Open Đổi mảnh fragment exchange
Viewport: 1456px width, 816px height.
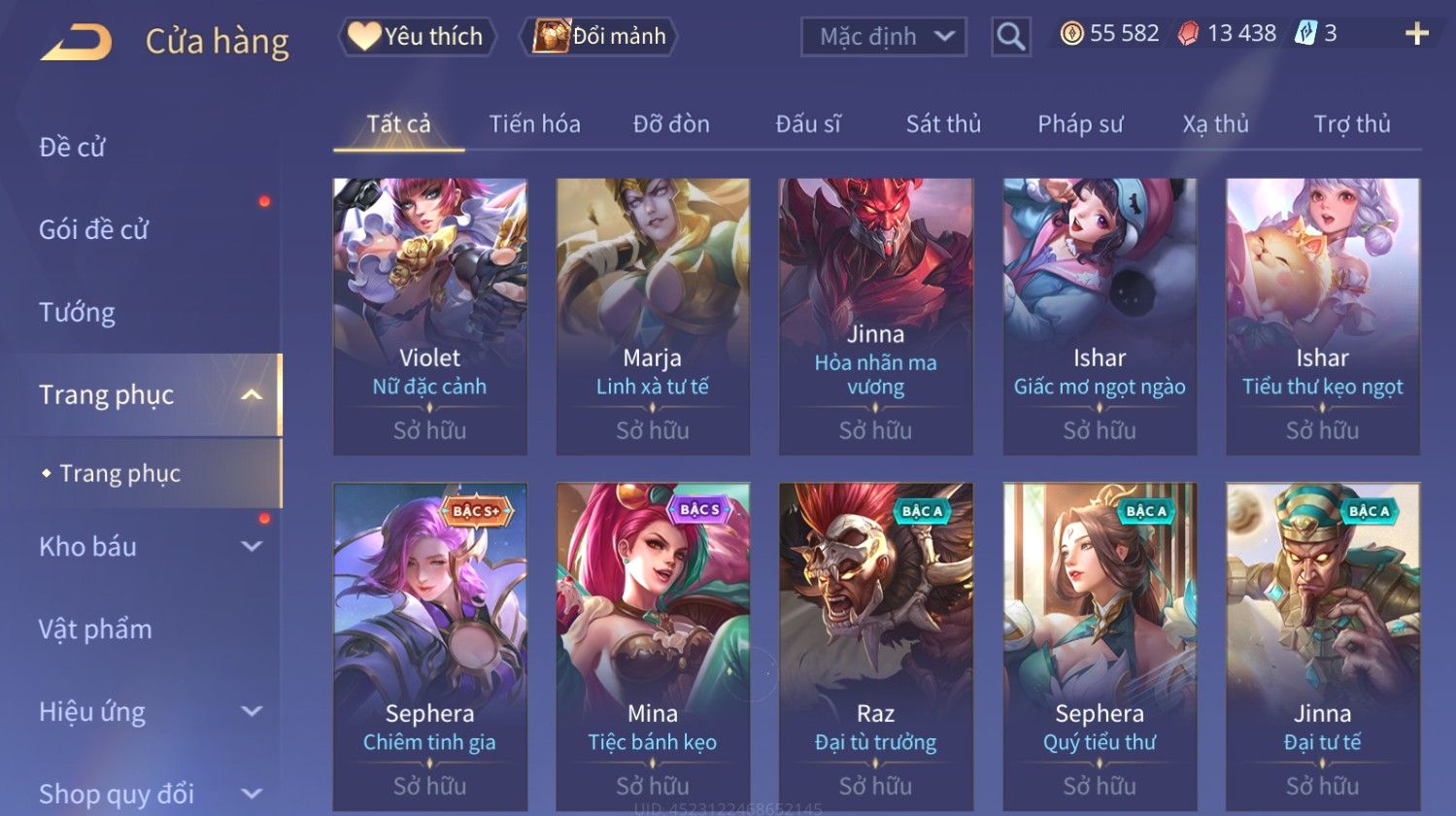(x=598, y=37)
